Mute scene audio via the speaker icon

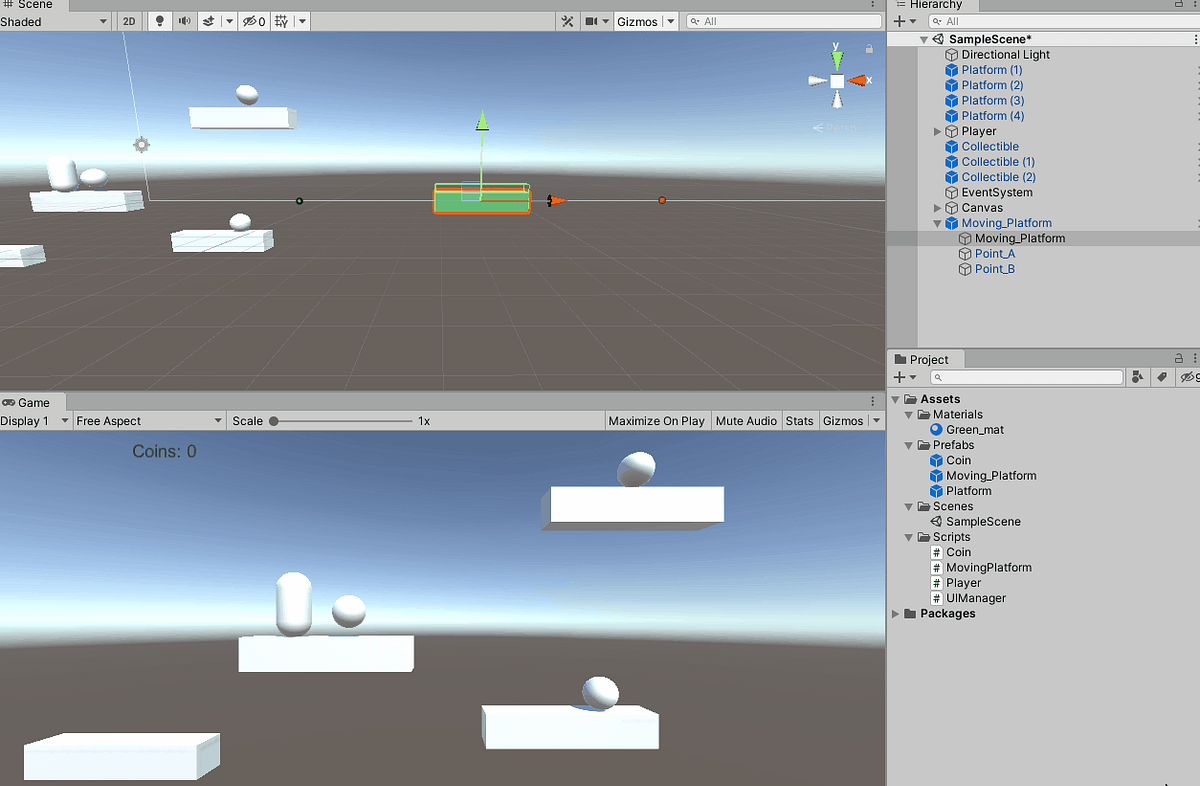pos(185,21)
